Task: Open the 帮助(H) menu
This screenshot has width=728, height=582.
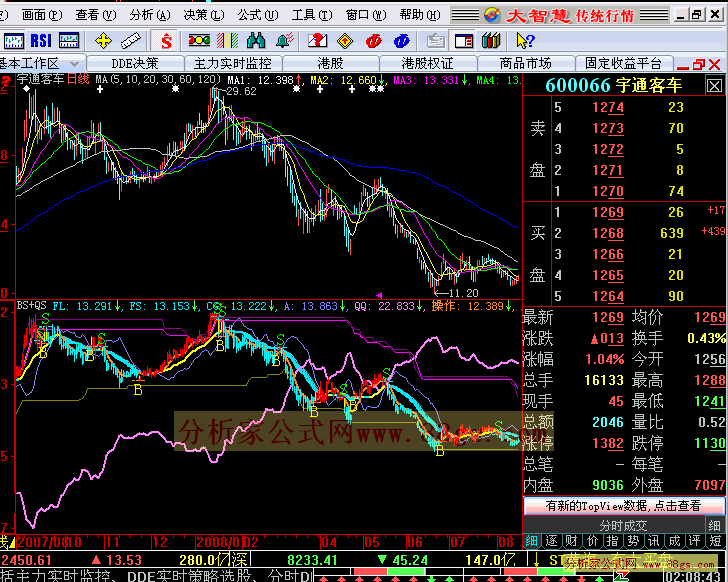Action: [x=420, y=15]
